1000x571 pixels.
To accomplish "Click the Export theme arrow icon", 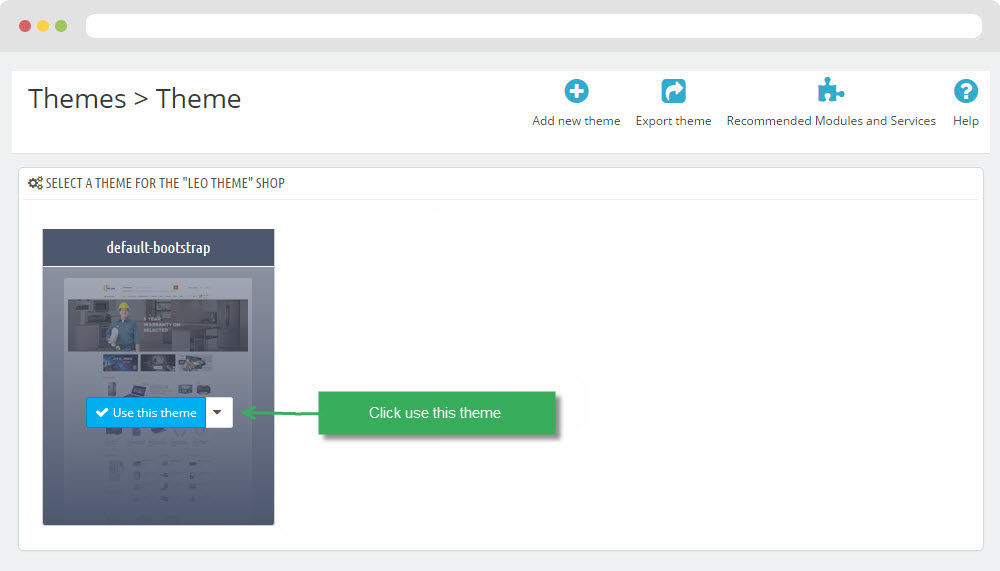I will [673, 92].
